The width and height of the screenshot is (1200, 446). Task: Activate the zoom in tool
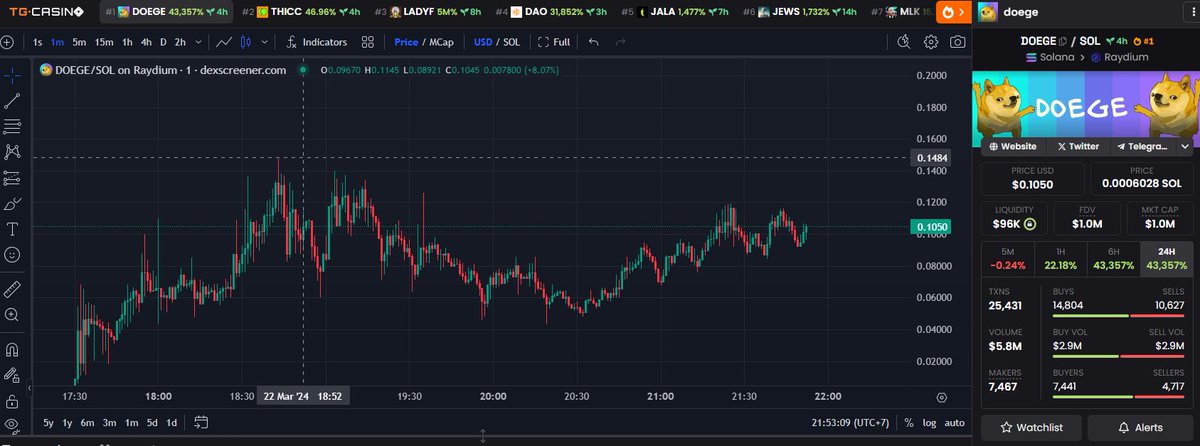[x=13, y=315]
